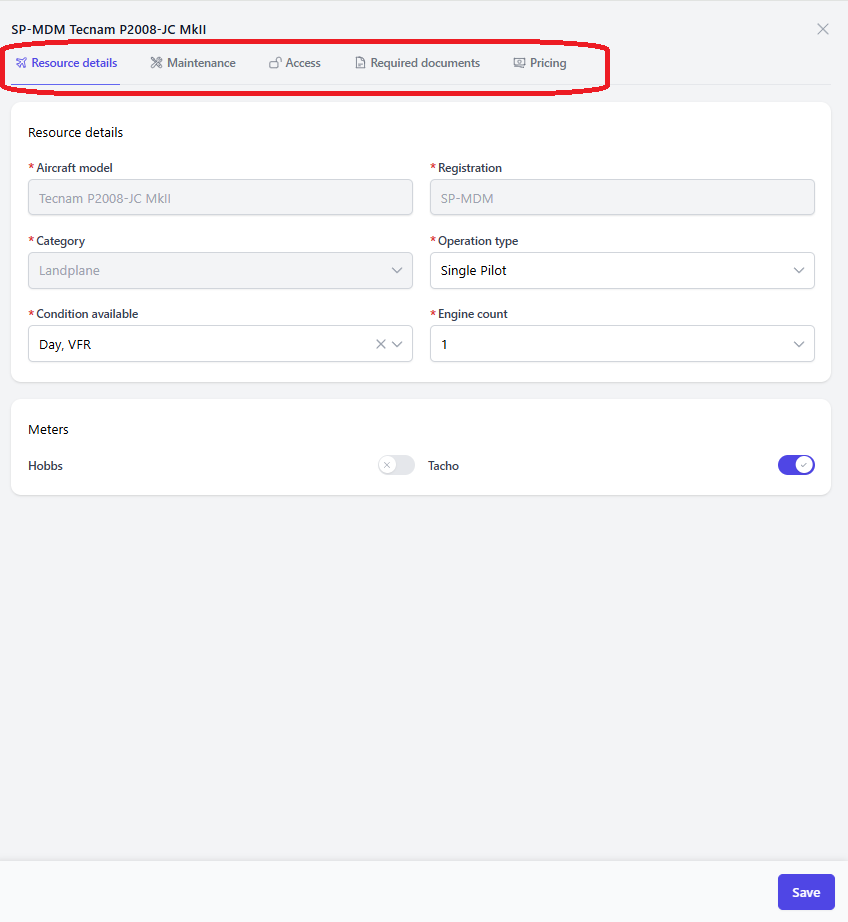This screenshot has height=922, width=848.
Task: Click the monitor icon beside Pricing
Action: (519, 63)
